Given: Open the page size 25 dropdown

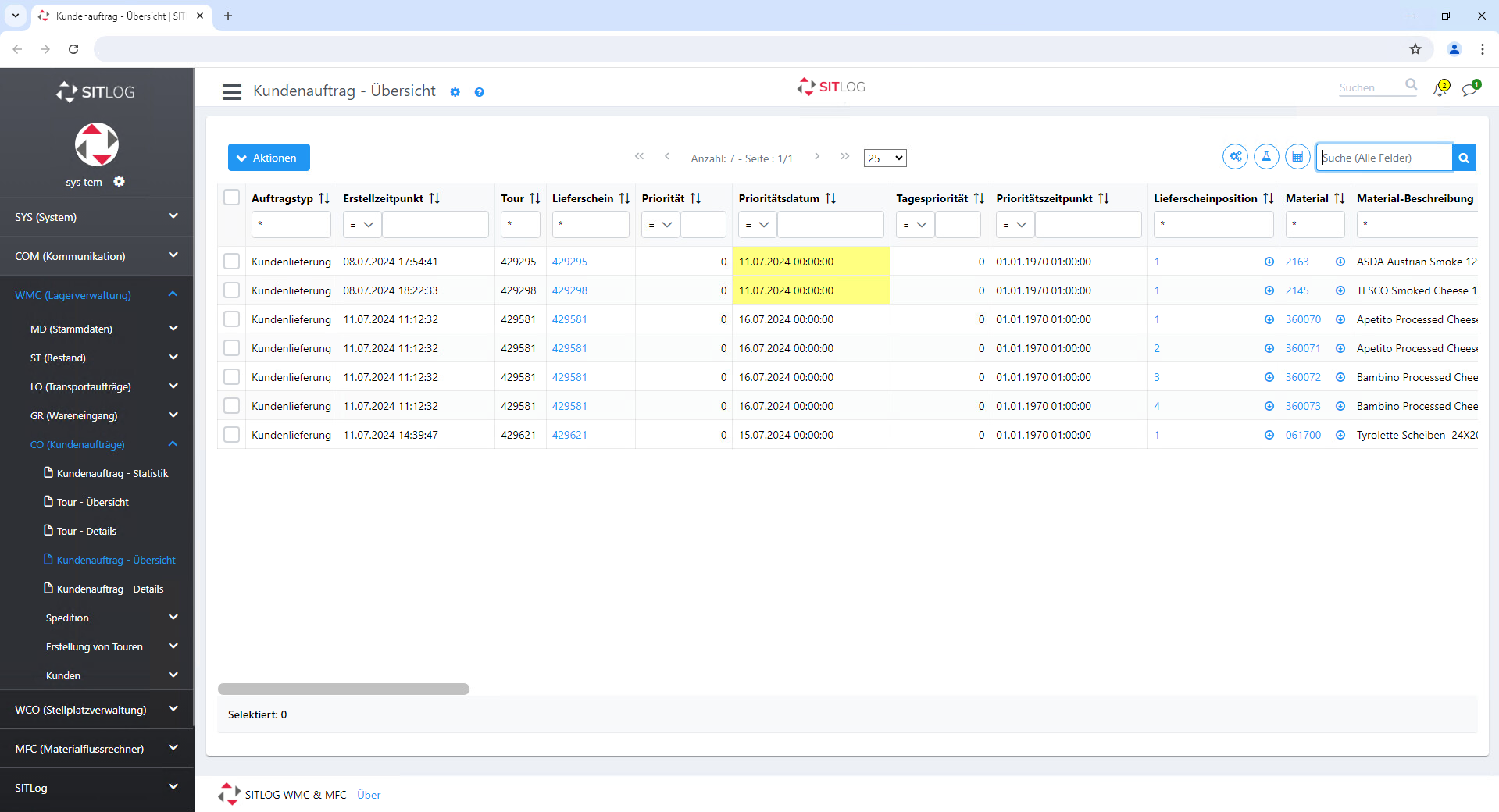Looking at the screenshot, I should point(885,158).
